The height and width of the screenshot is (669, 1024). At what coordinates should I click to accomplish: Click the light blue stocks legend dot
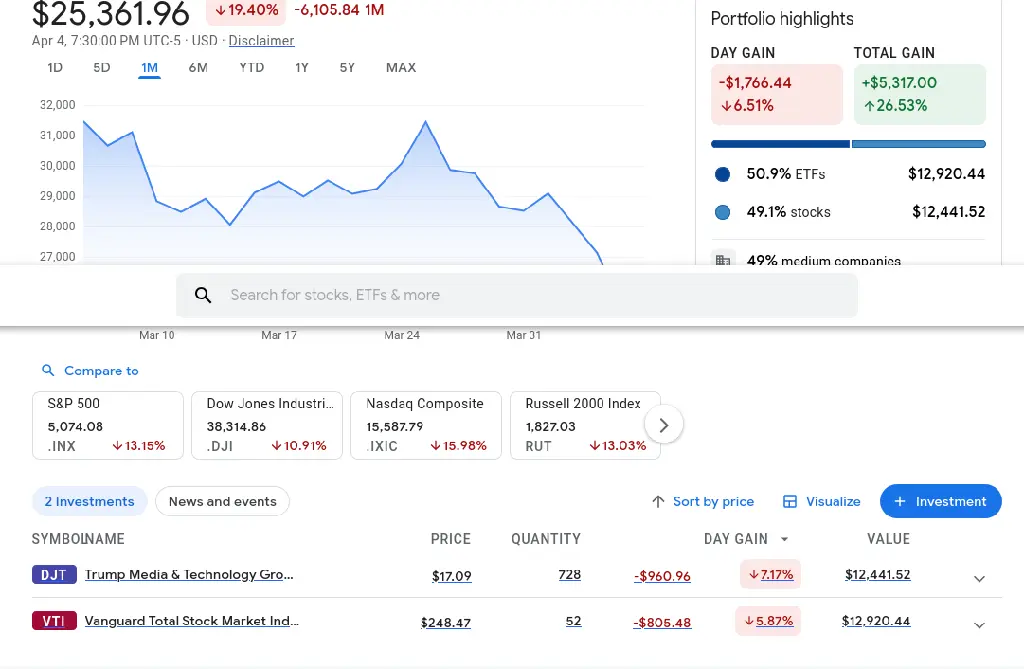722,212
